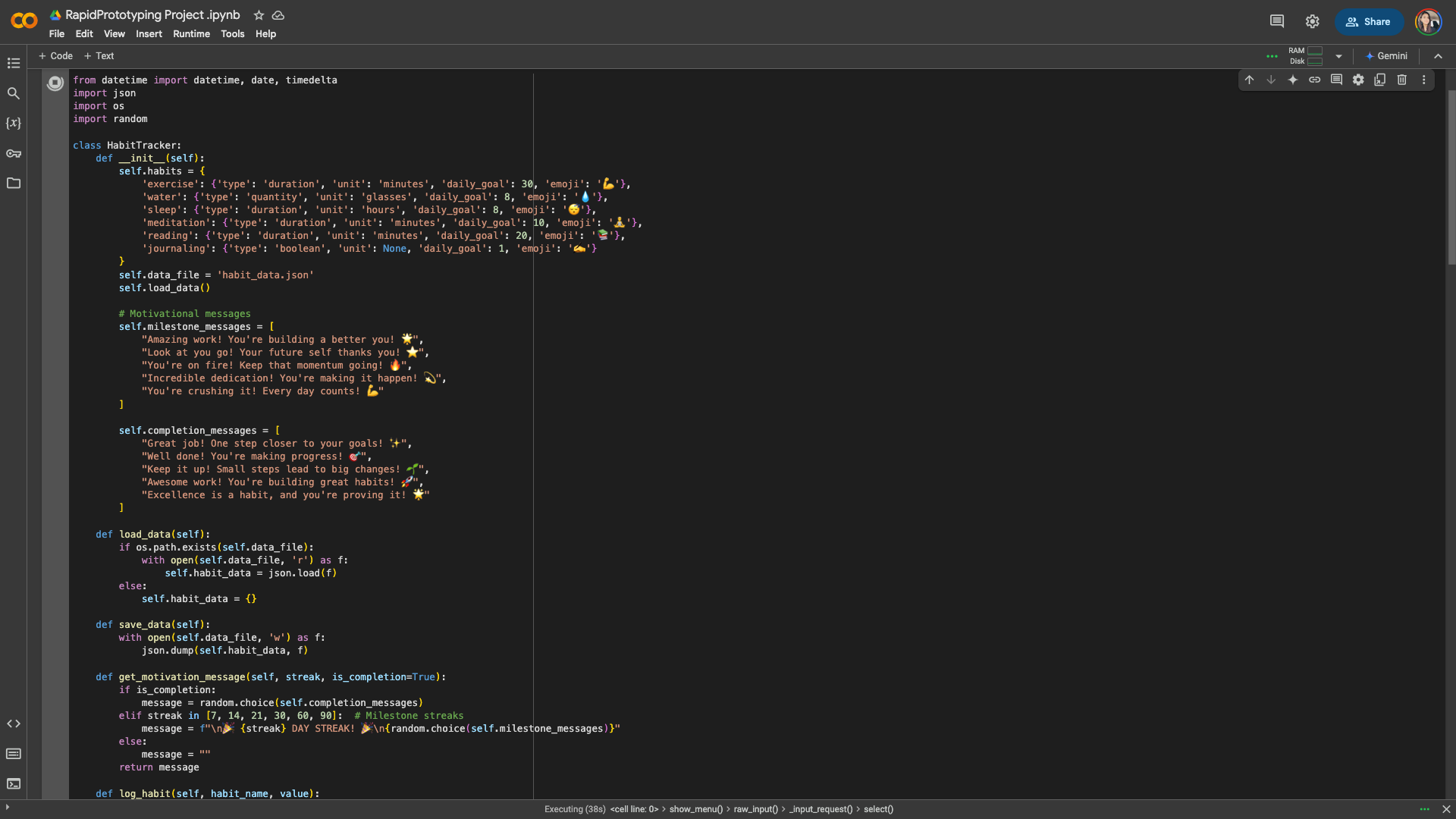
Task: Click 'import random' line
Action: pos(110,119)
